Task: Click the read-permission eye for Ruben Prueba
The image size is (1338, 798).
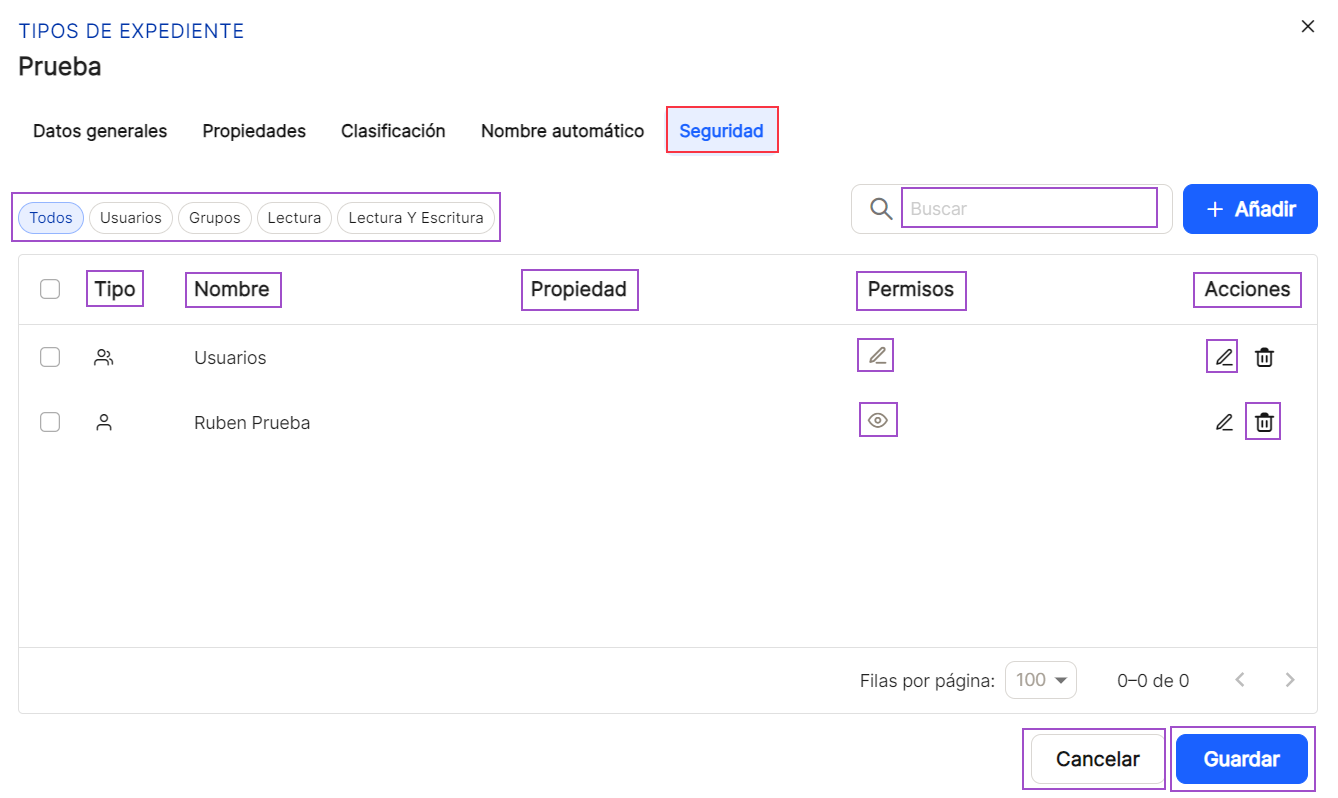Action: point(878,421)
